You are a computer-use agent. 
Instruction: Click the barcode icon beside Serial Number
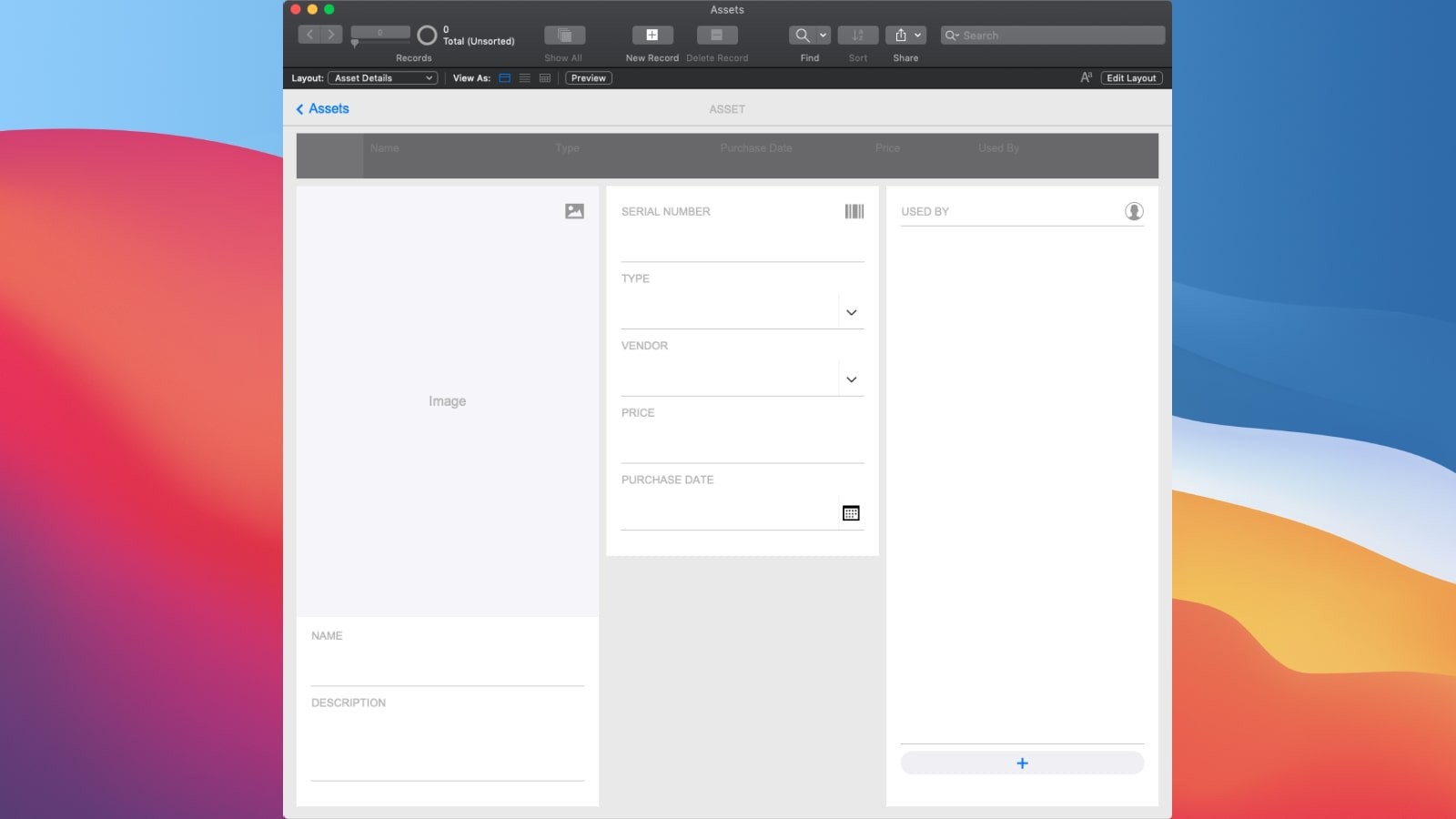pos(854,211)
